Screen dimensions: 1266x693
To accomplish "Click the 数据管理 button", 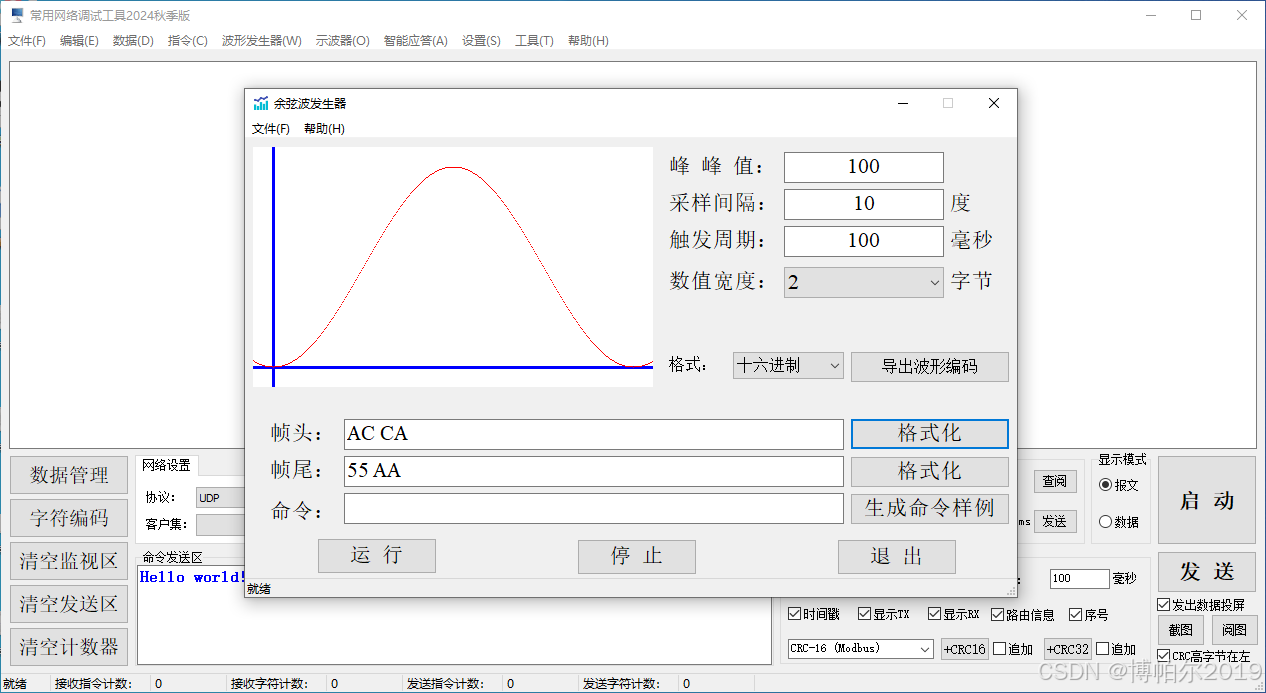I will pos(69,475).
